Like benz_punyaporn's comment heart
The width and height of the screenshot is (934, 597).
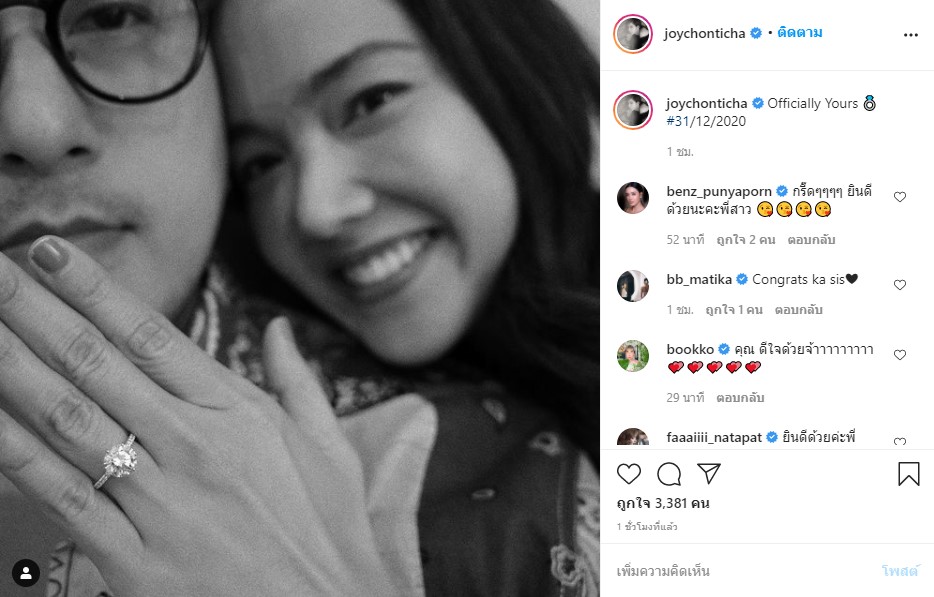899,197
